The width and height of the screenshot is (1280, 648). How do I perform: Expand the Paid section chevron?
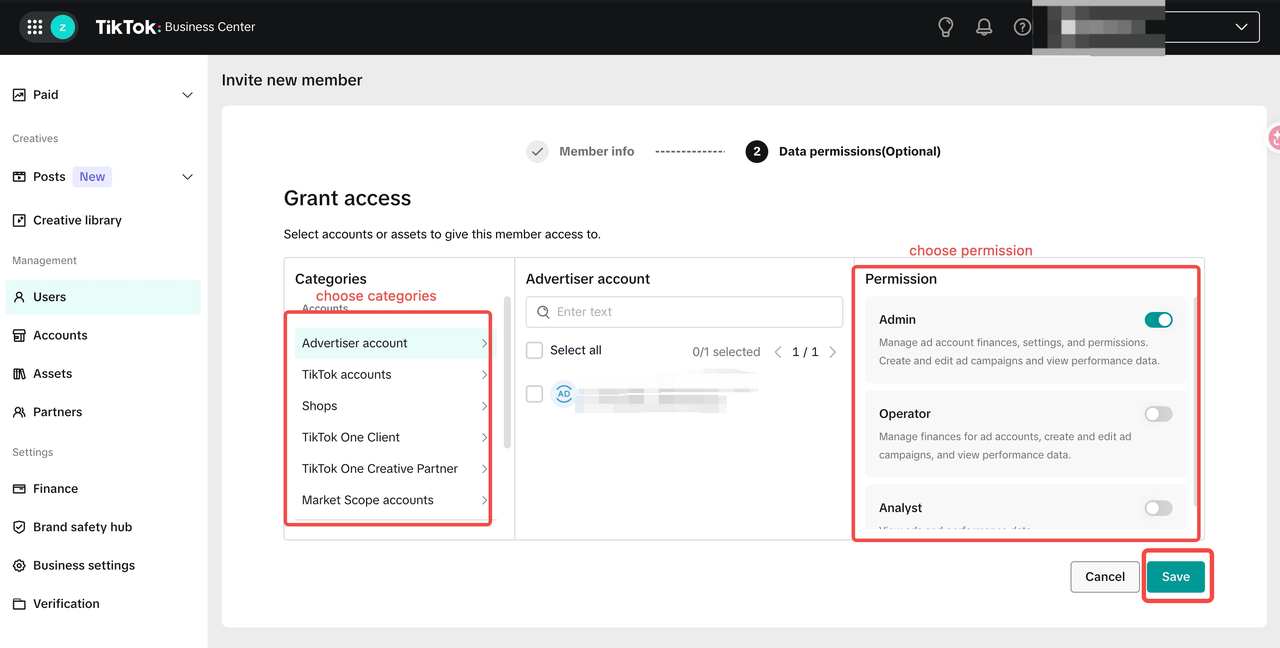(x=187, y=95)
